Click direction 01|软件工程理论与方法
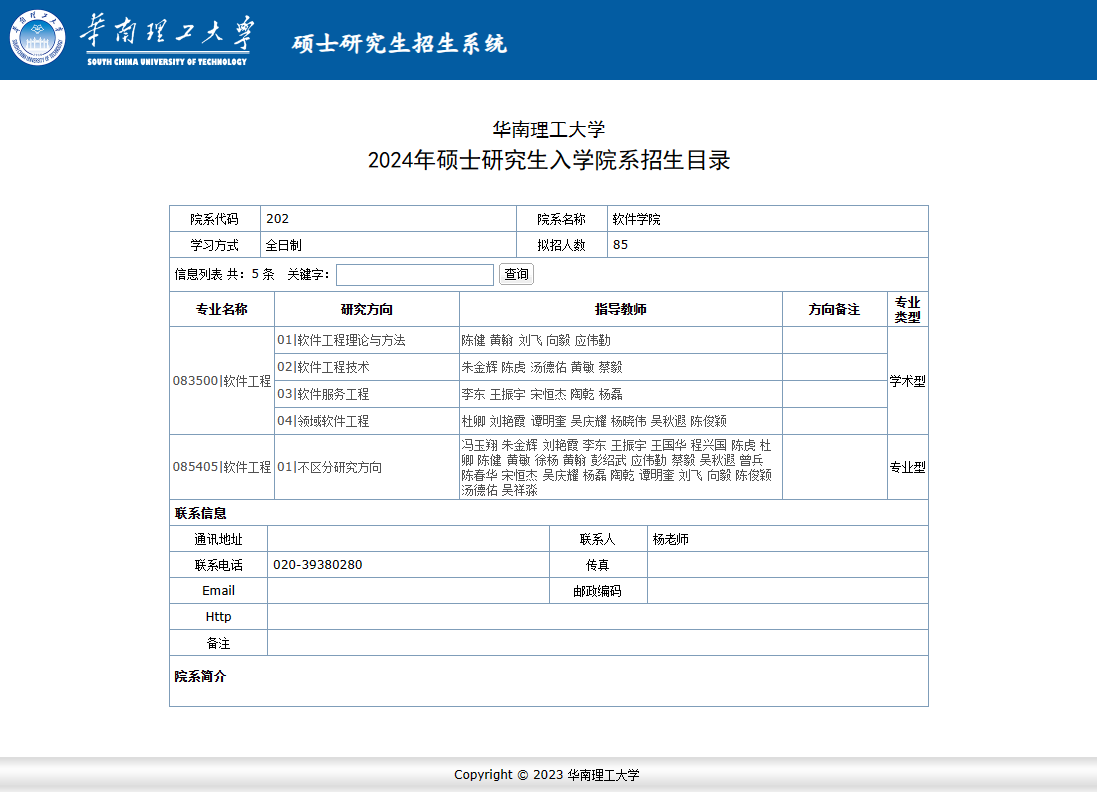 341,340
